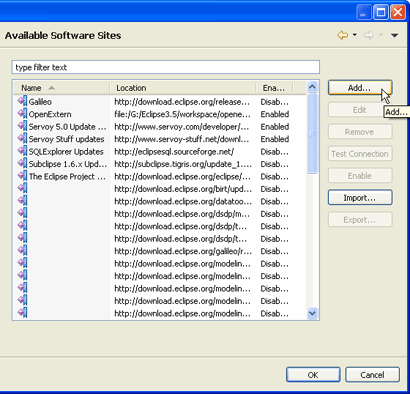Click the SQLExplorer Updates site icon
Image resolution: width=410 pixels, height=394 pixels.
(22, 151)
